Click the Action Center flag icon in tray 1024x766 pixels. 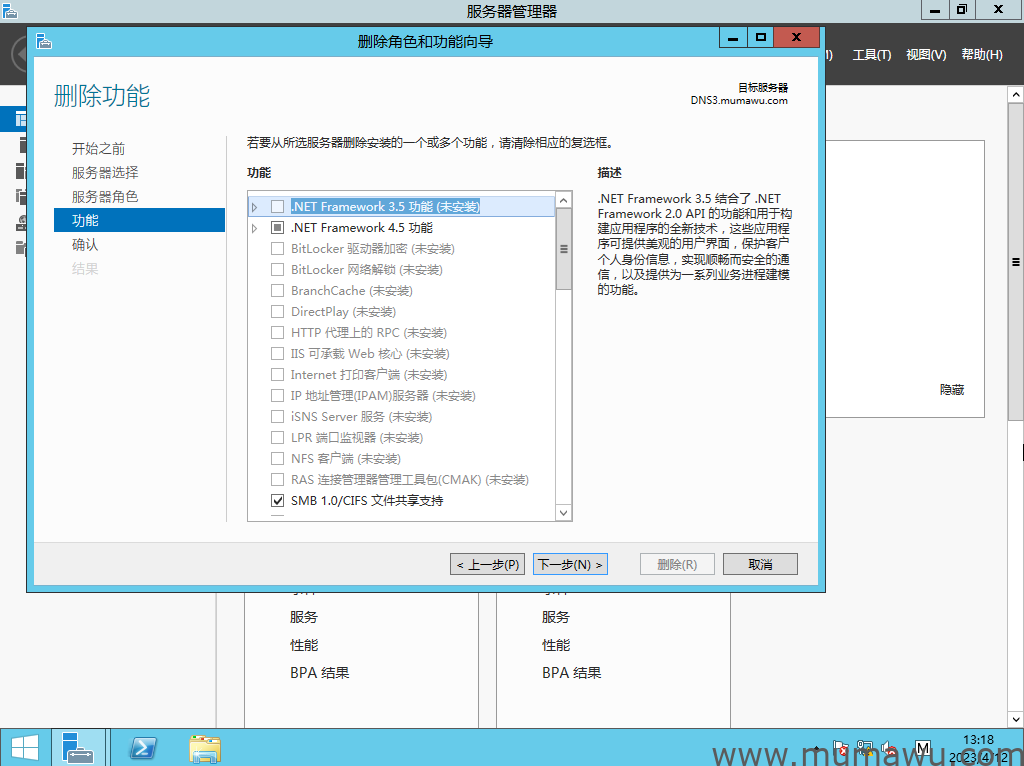pos(841,747)
